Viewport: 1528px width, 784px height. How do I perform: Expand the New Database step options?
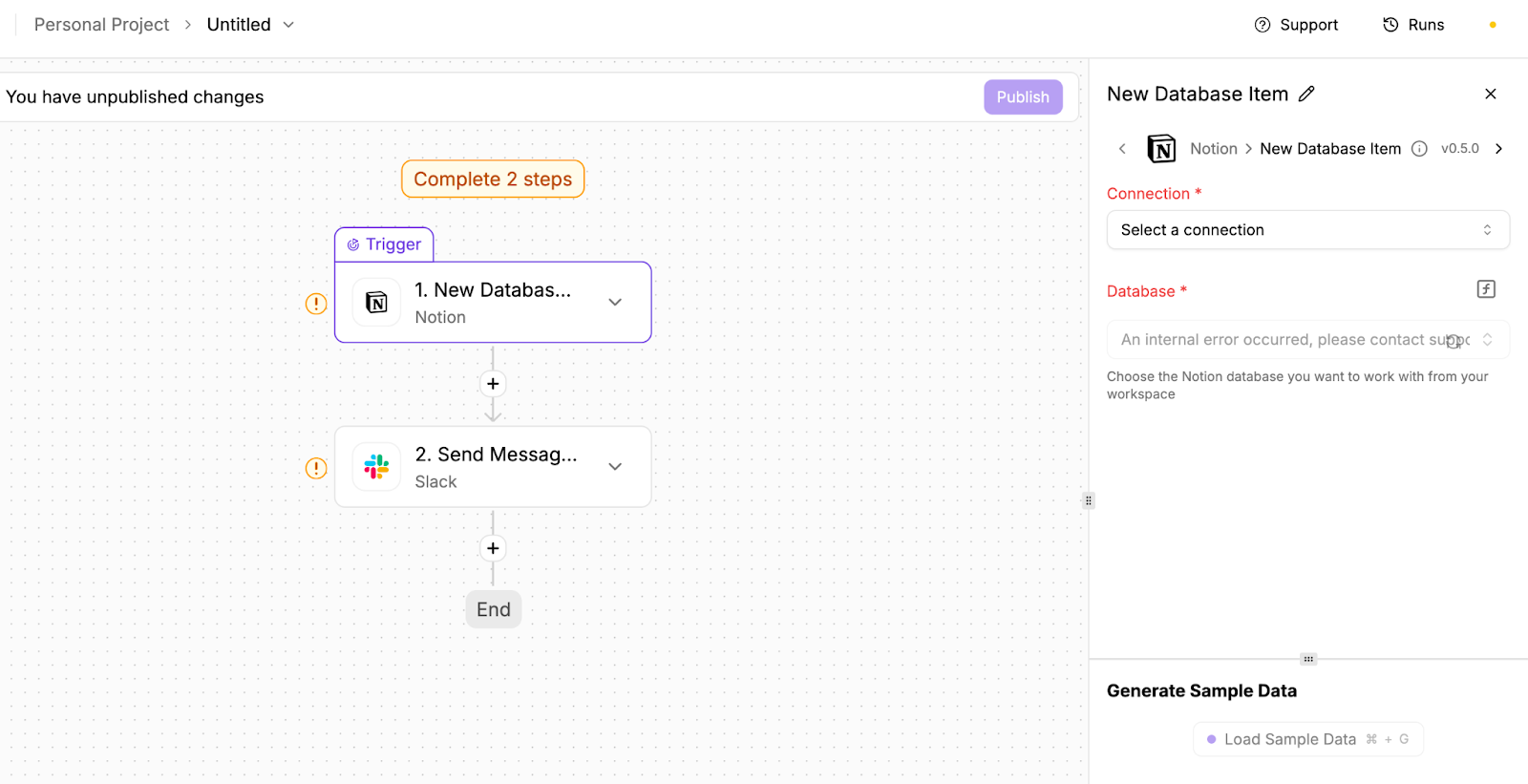(615, 302)
